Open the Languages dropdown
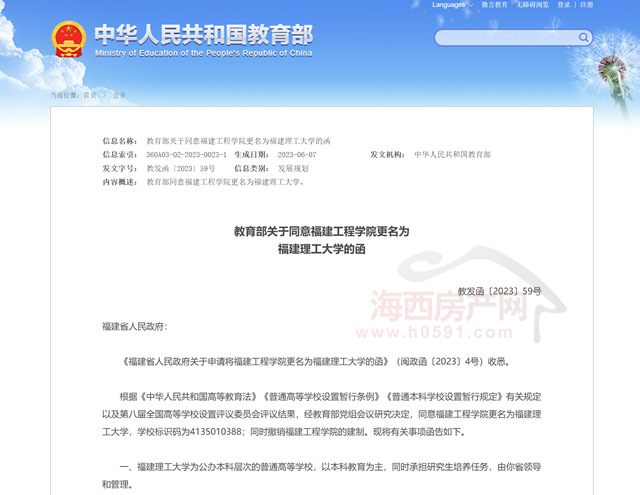 tap(452, 5)
